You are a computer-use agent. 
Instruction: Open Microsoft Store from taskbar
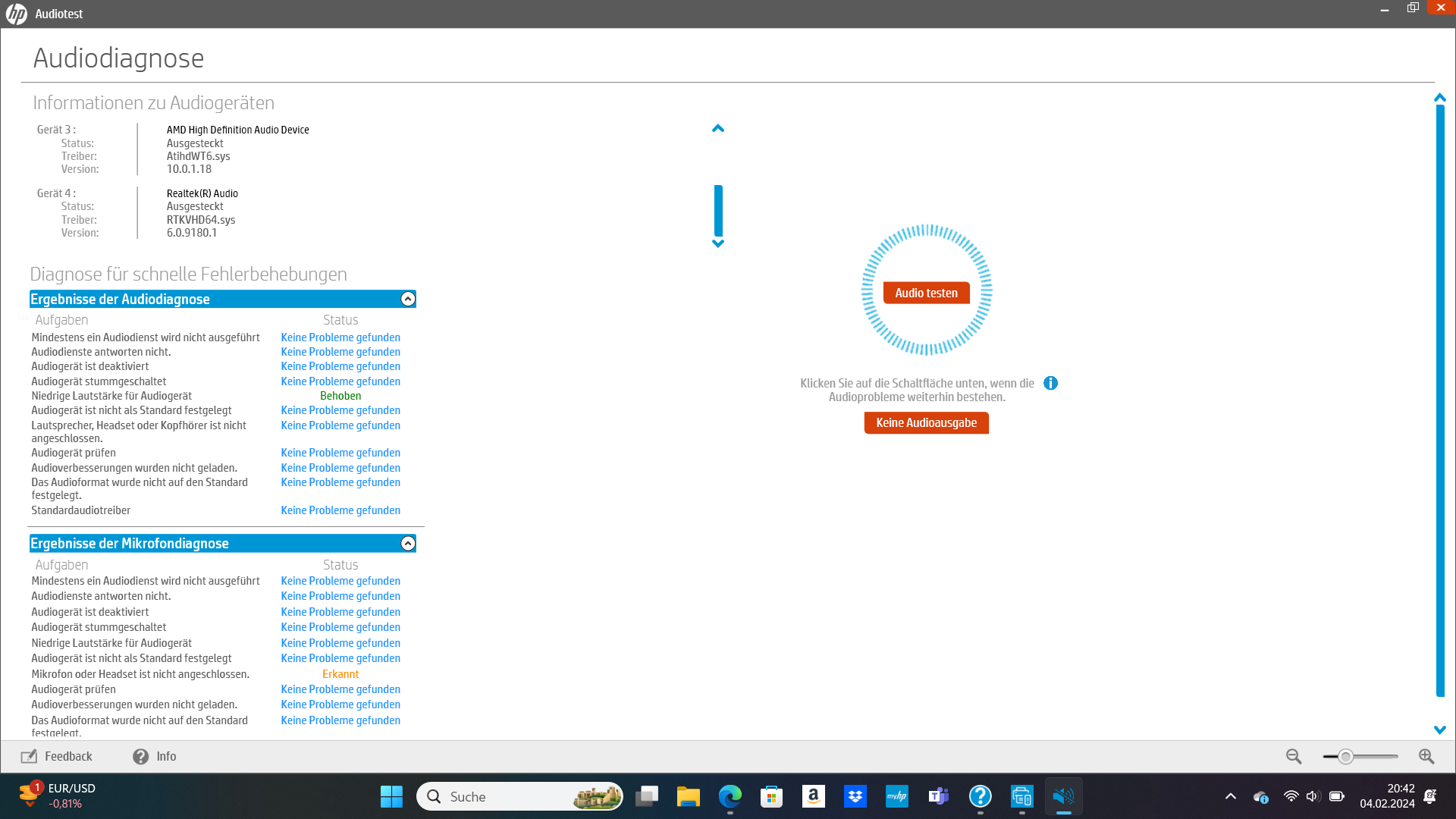click(772, 796)
